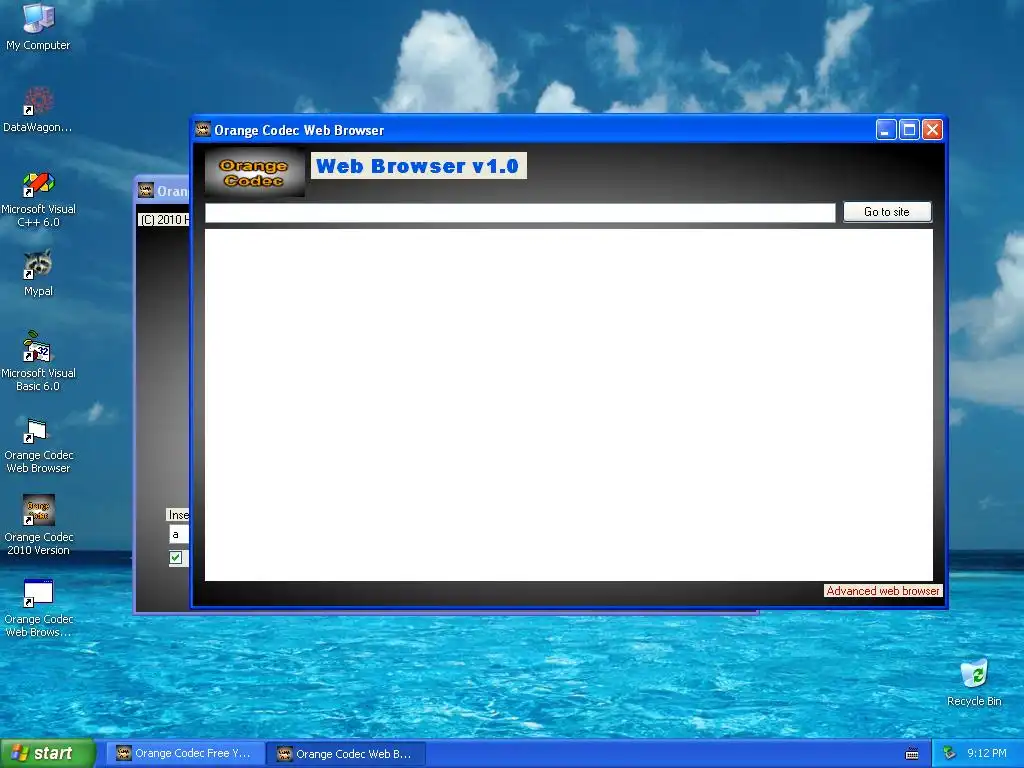1024x768 pixels.
Task: Click inside the blank web page area
Action: [x=568, y=404]
